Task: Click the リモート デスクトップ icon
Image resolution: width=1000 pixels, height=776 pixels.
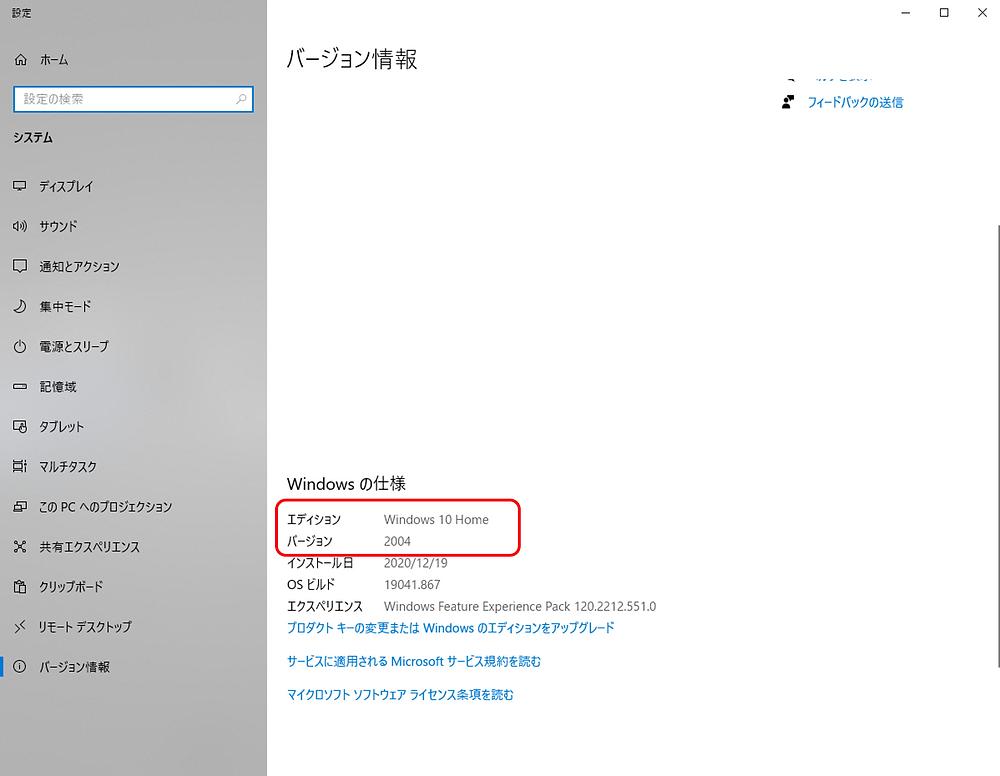Action: pos(20,627)
